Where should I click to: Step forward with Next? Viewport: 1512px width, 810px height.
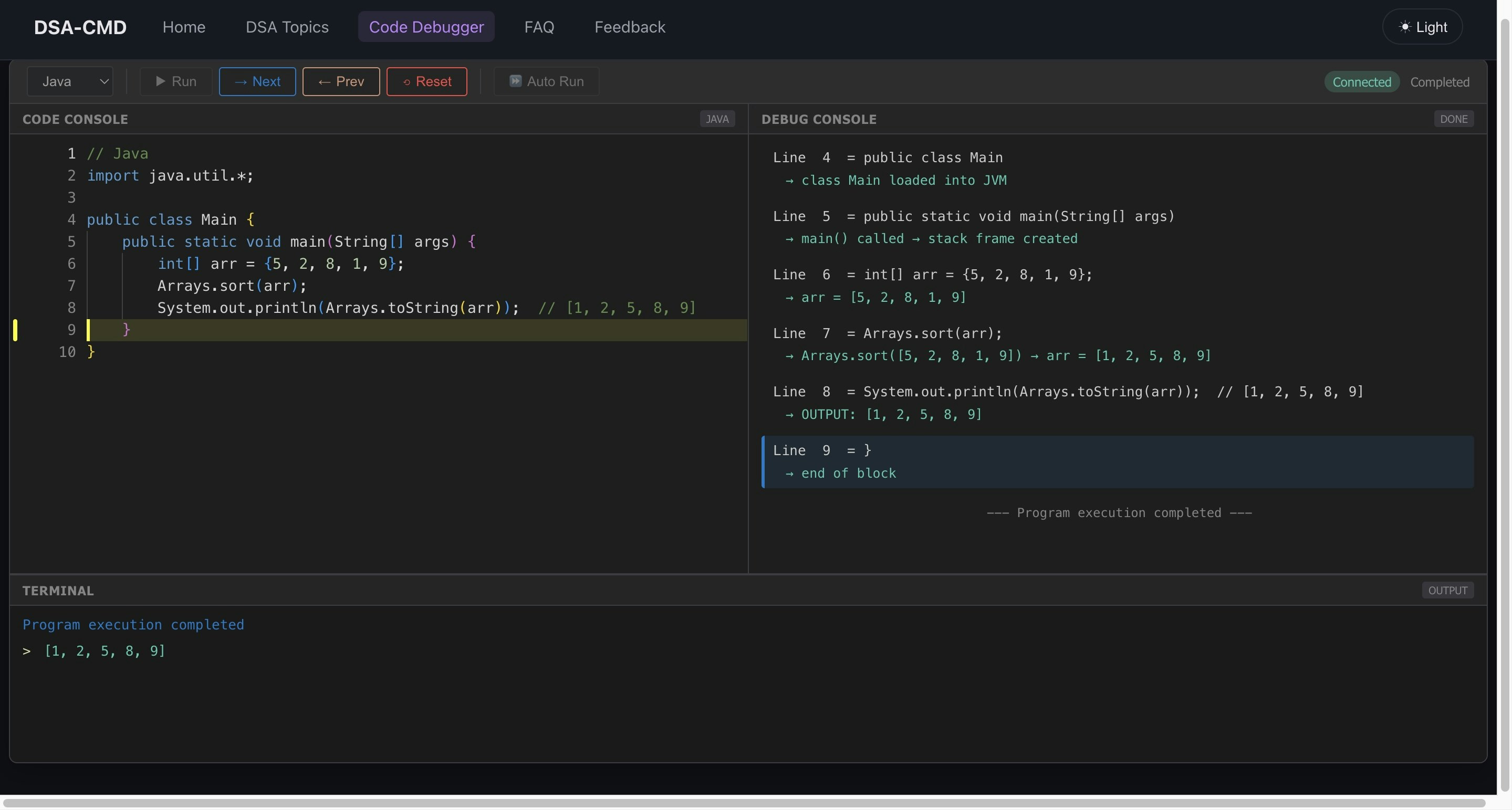[x=257, y=81]
